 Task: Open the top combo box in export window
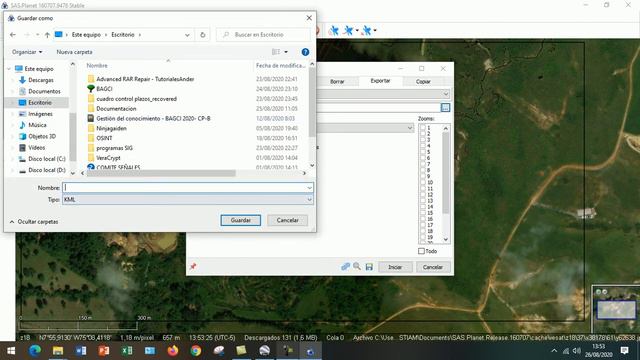[x=445, y=94]
